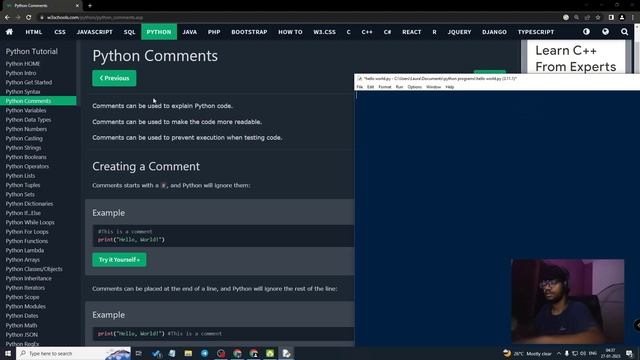
Task: Open Python Dictionaries sidebar link
Action: (29, 204)
